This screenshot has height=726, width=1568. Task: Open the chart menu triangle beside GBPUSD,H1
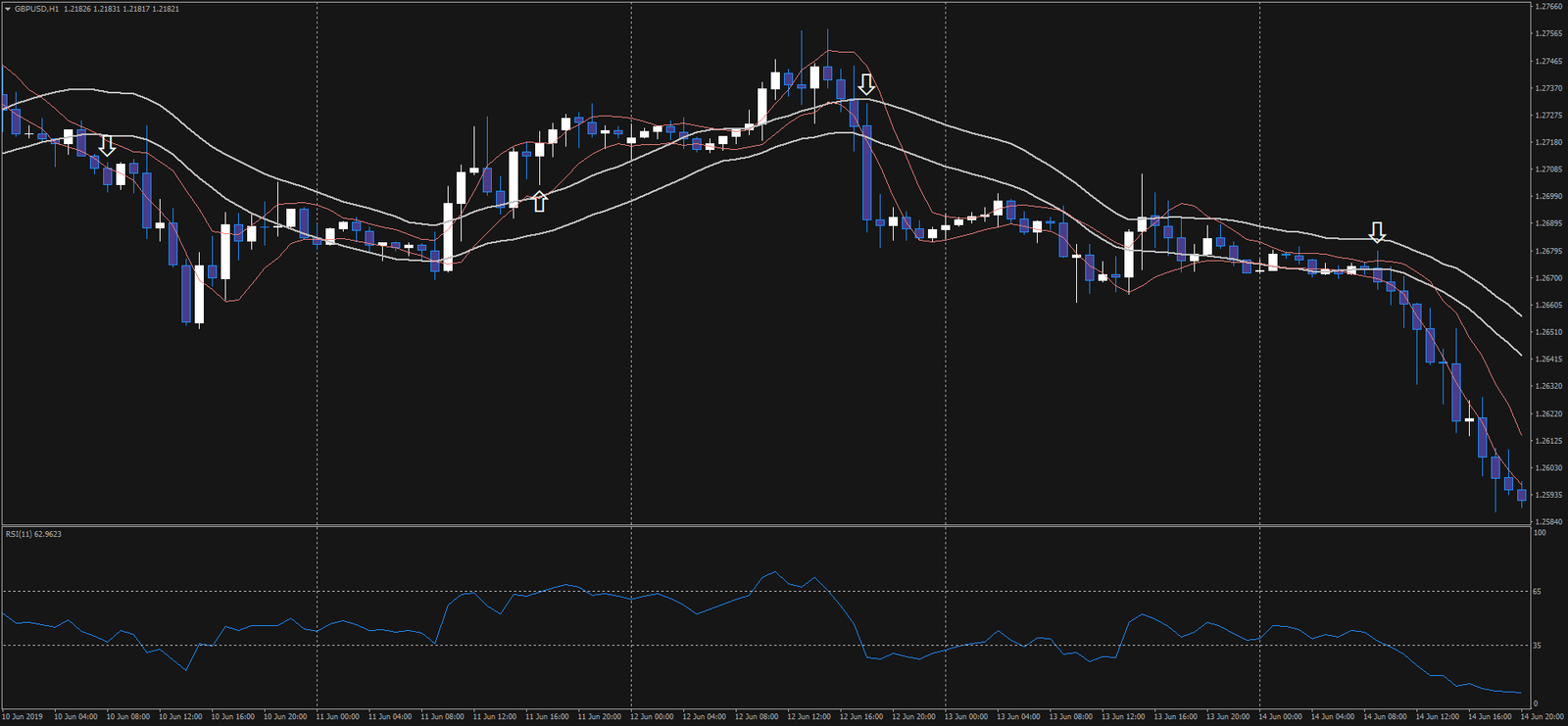(8, 9)
